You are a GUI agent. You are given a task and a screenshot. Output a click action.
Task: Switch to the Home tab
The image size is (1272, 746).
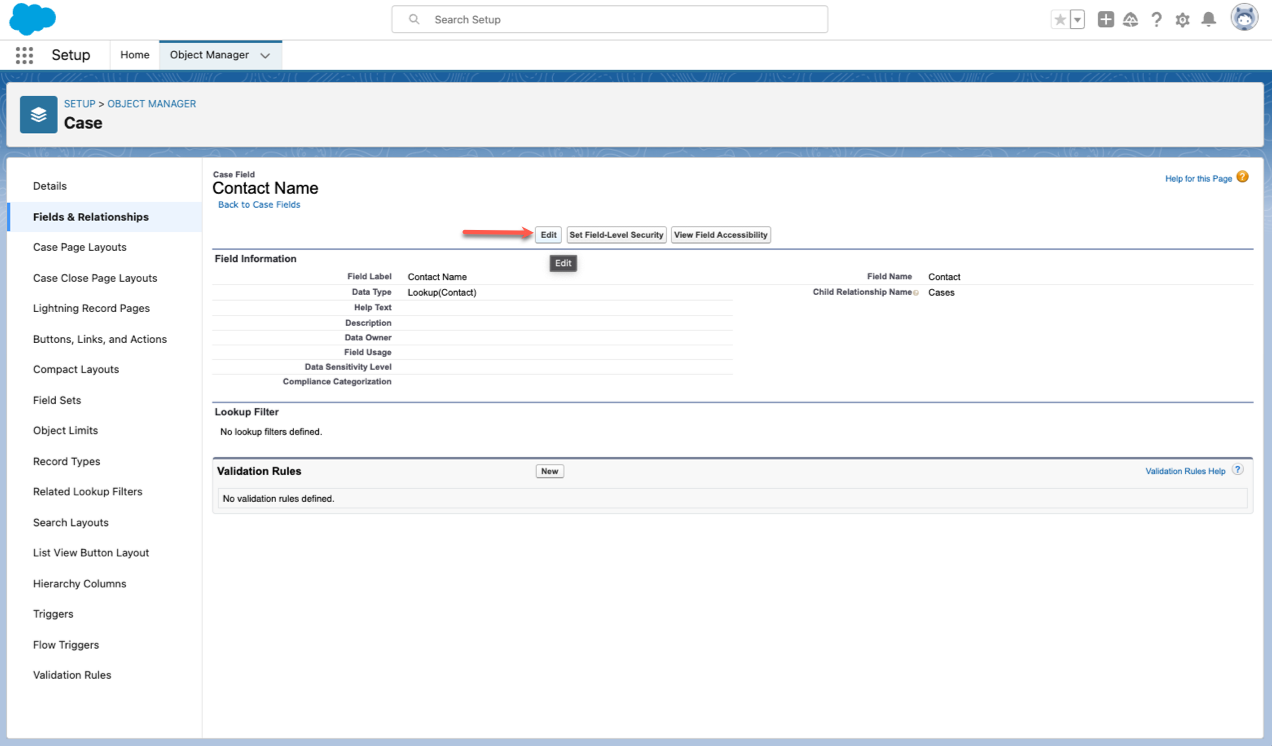135,55
